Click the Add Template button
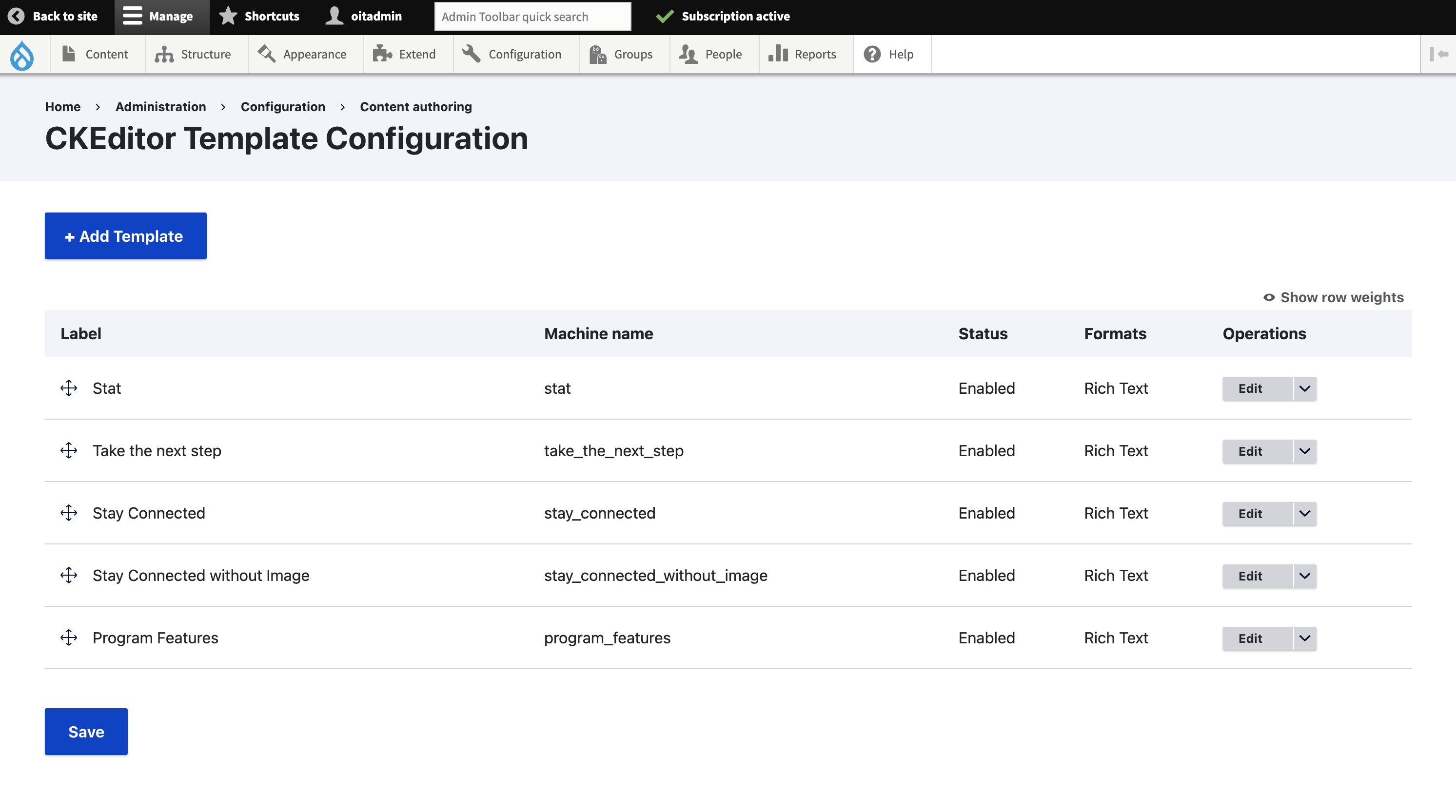1456x812 pixels. 125,235
